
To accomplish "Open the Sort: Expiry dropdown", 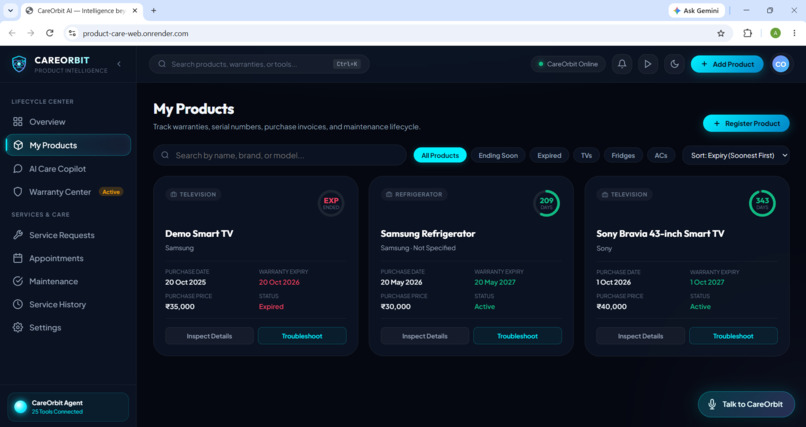I will pyautogui.click(x=736, y=155).
